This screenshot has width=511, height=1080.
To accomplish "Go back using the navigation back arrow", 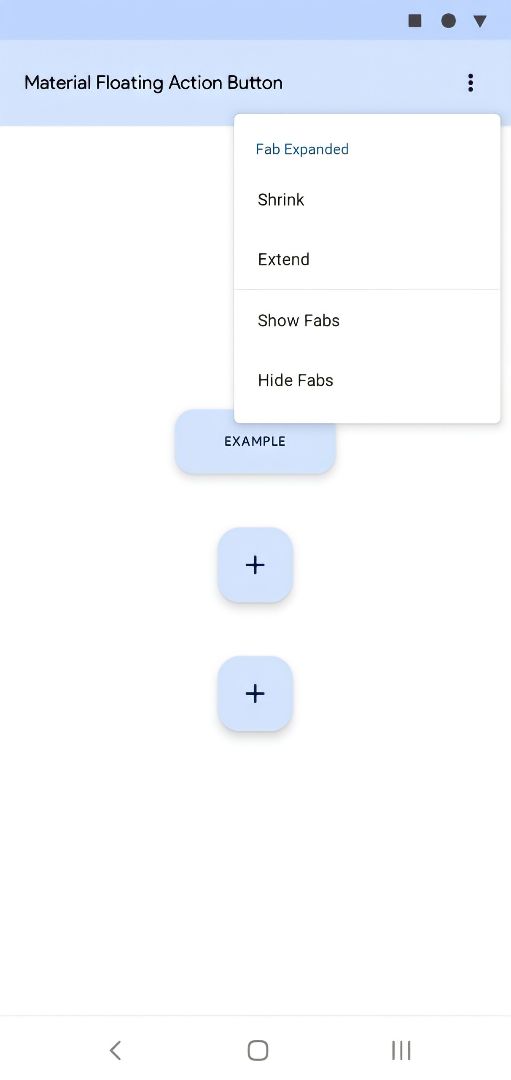I will pyautogui.click(x=115, y=1050).
